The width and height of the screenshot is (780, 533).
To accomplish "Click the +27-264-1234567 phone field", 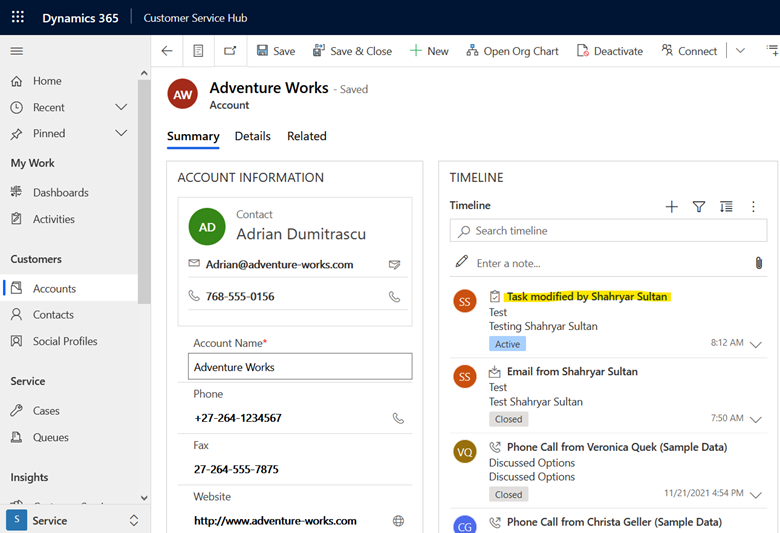I will 238,418.
